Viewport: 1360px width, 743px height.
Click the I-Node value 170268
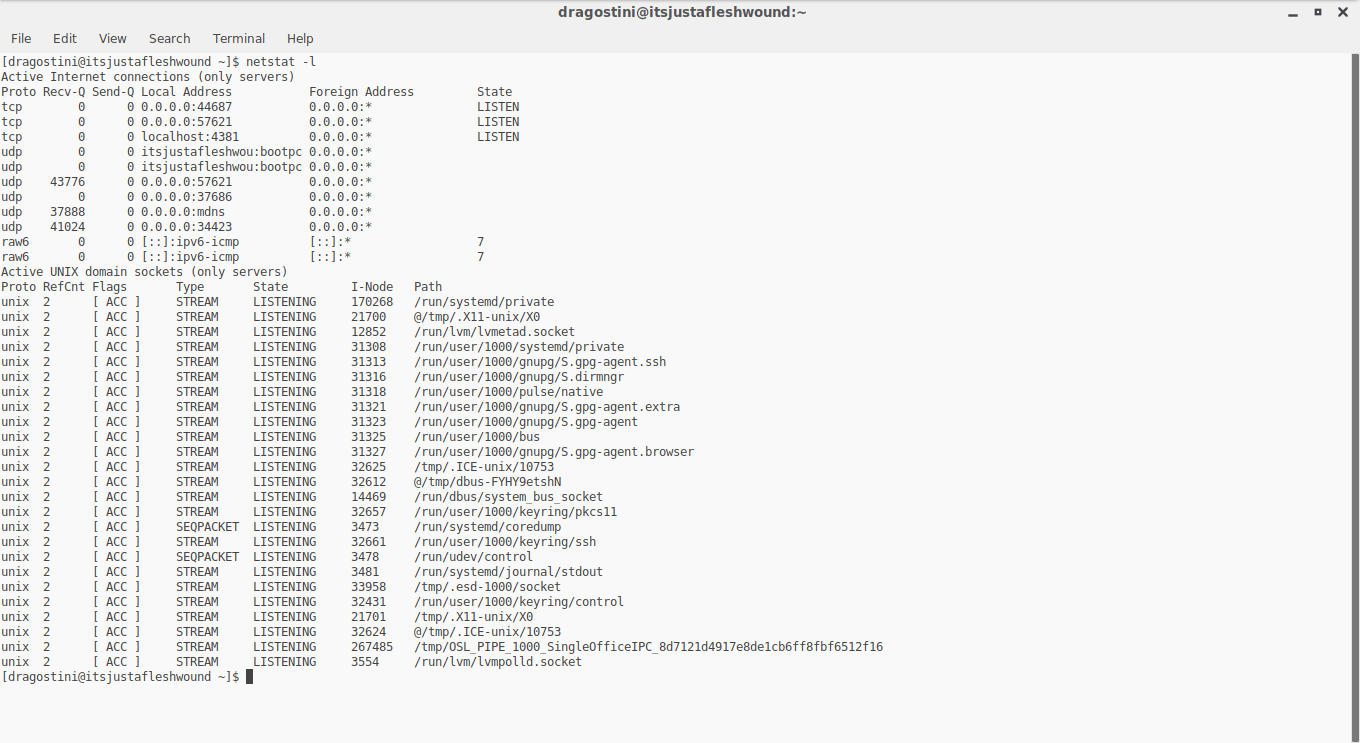coord(372,302)
